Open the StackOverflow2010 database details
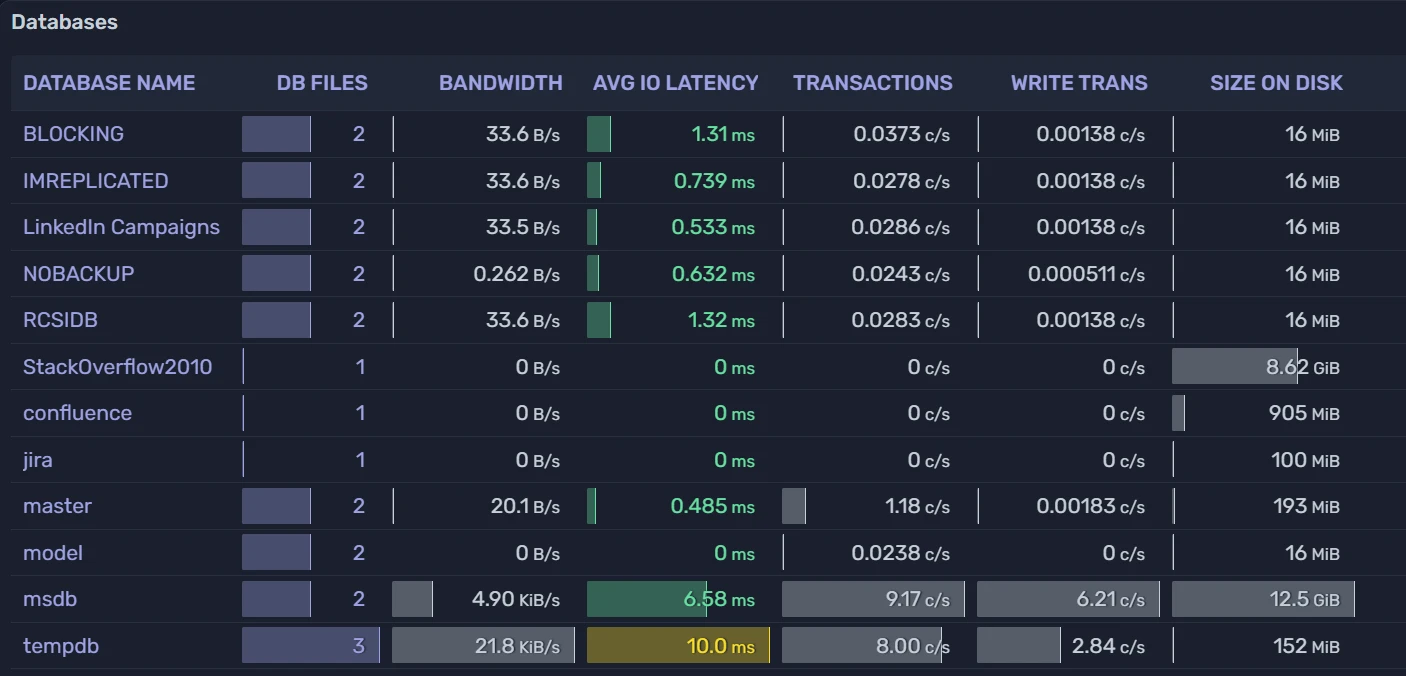This screenshot has width=1406, height=676. pyautogui.click(x=117, y=366)
